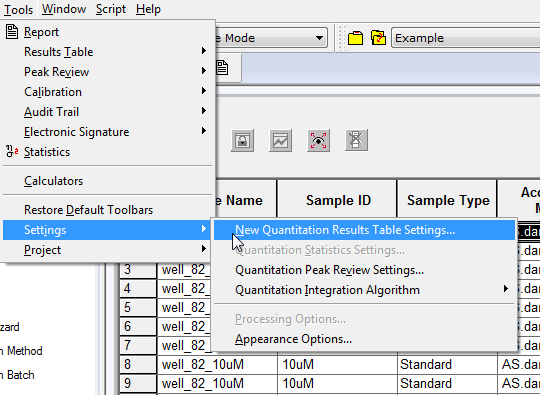Open the Window menu

click(x=64, y=9)
